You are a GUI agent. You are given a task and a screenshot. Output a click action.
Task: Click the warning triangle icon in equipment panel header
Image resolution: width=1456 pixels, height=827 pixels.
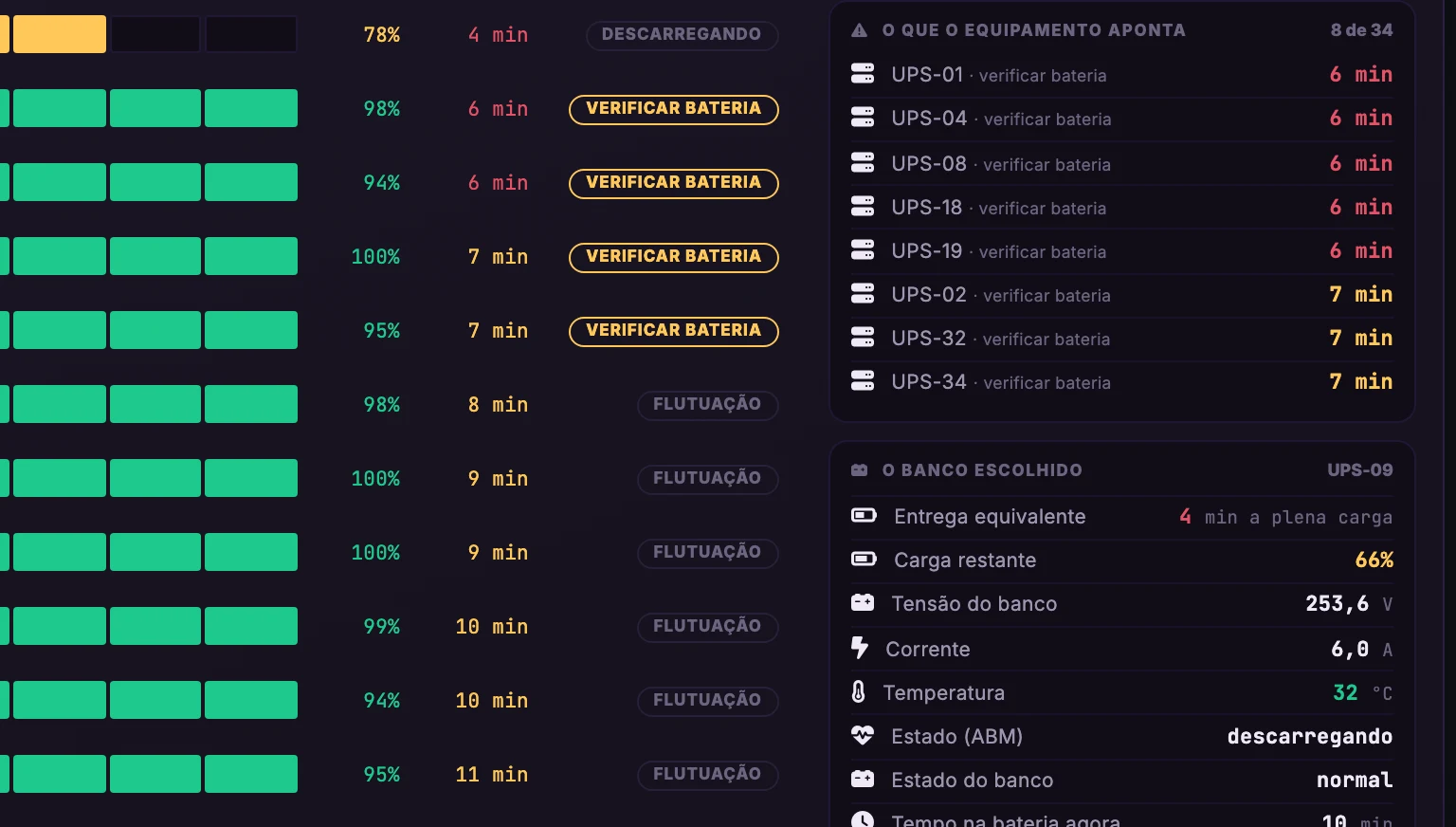point(859,30)
